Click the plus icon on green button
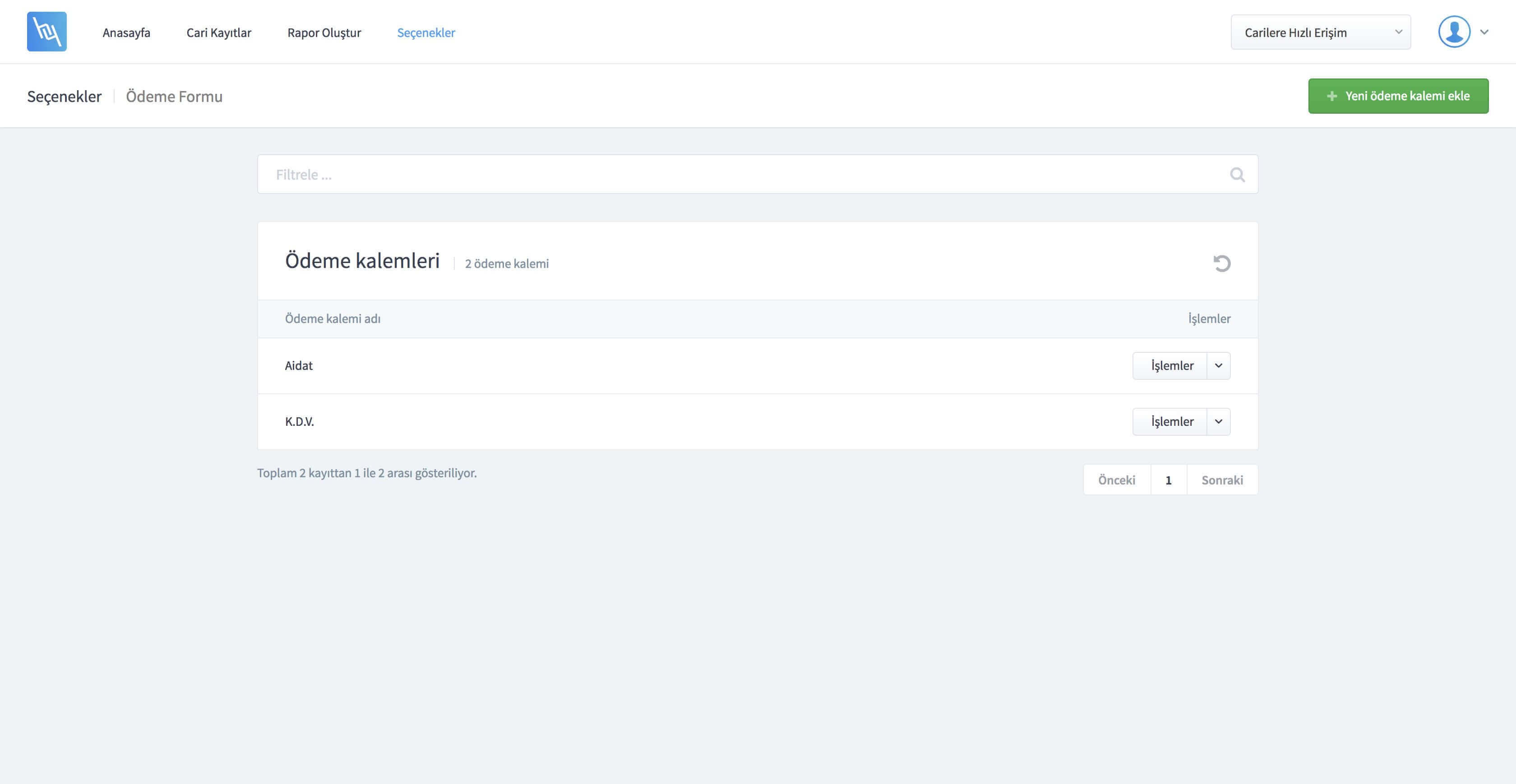 1332,96
